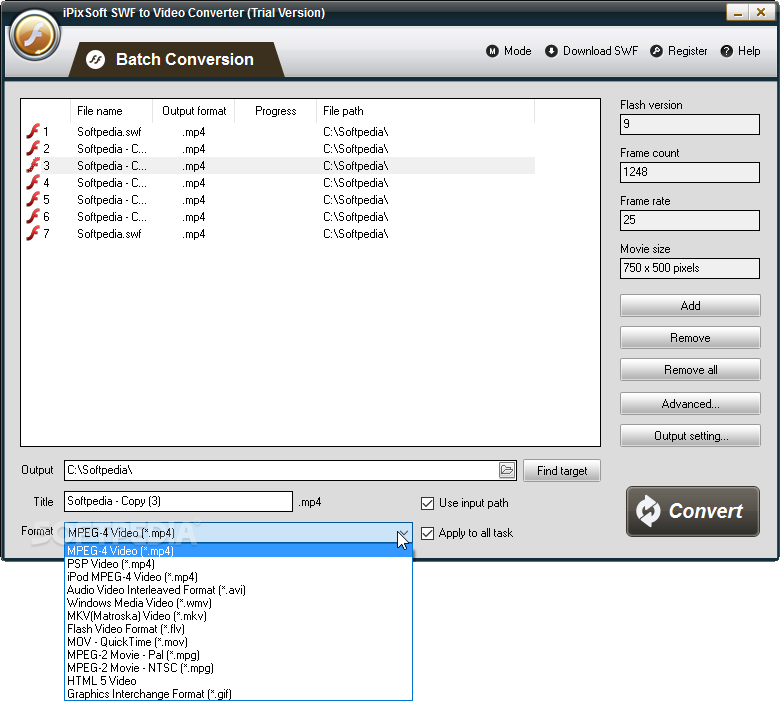Screen dimensions: 780x701
Task: Choose Windows Media Video (*.wmv)
Action: click(238, 602)
